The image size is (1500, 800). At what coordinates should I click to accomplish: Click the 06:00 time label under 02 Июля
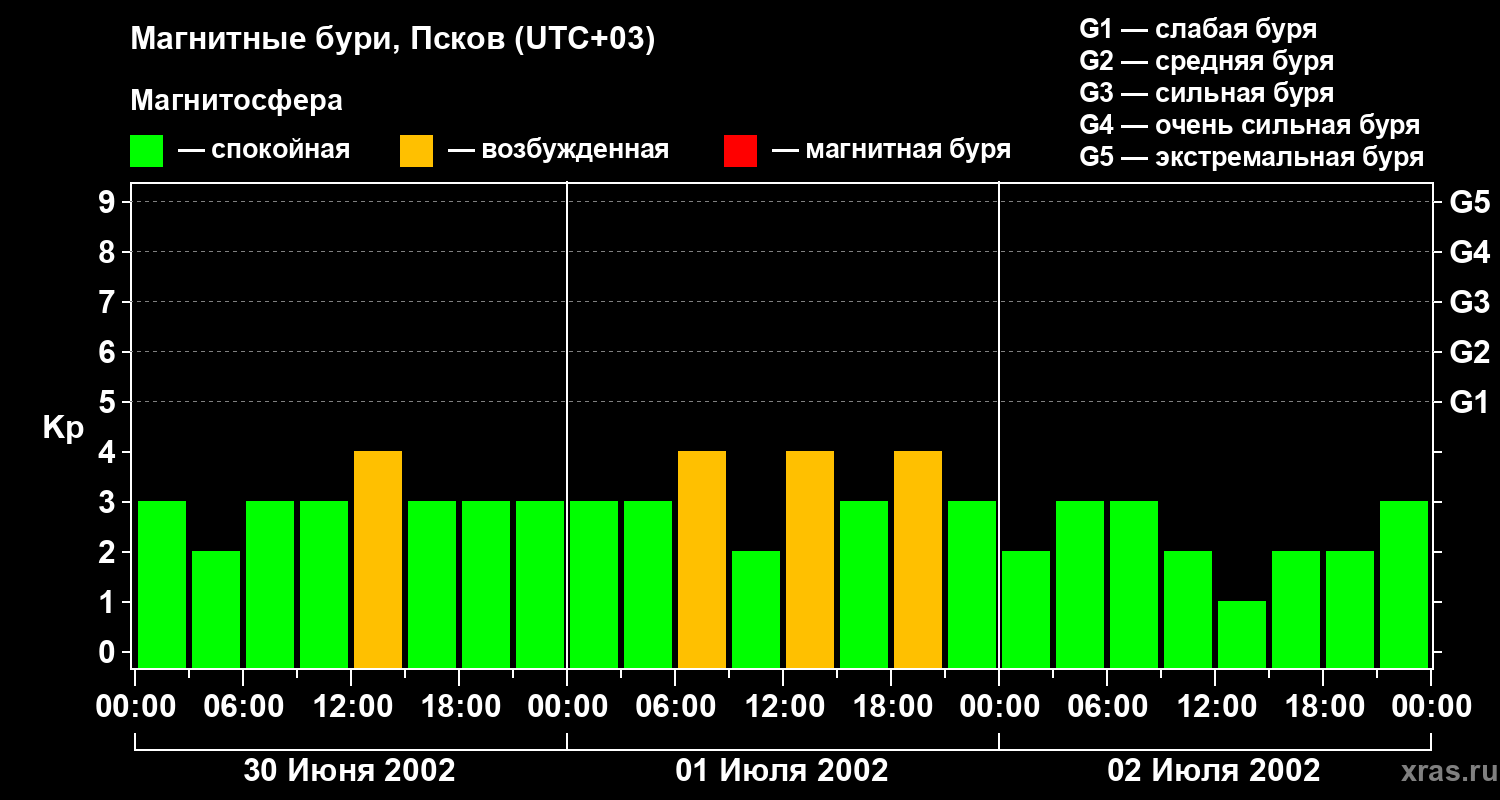[x=1106, y=707]
